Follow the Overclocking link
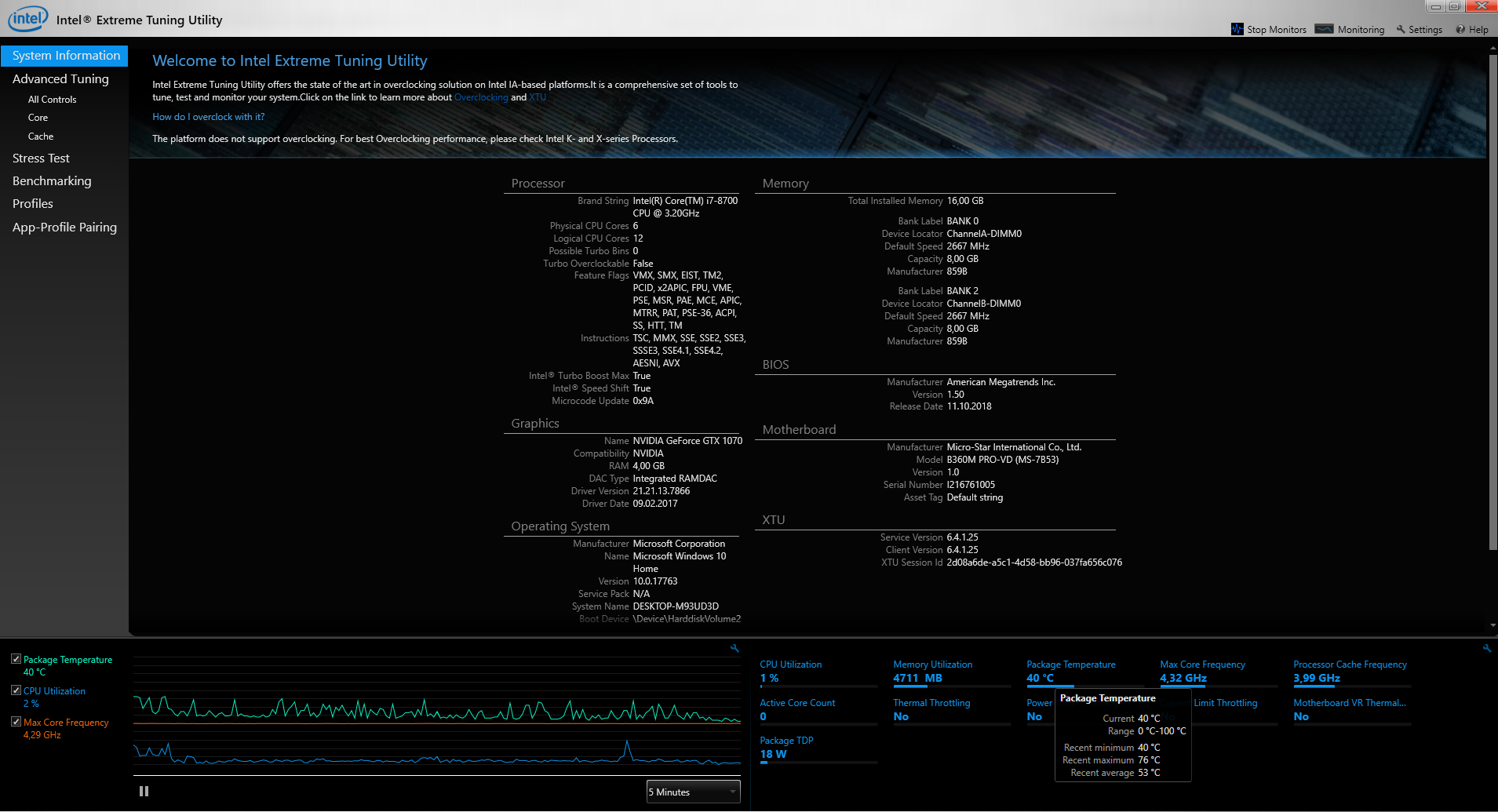 (x=481, y=97)
